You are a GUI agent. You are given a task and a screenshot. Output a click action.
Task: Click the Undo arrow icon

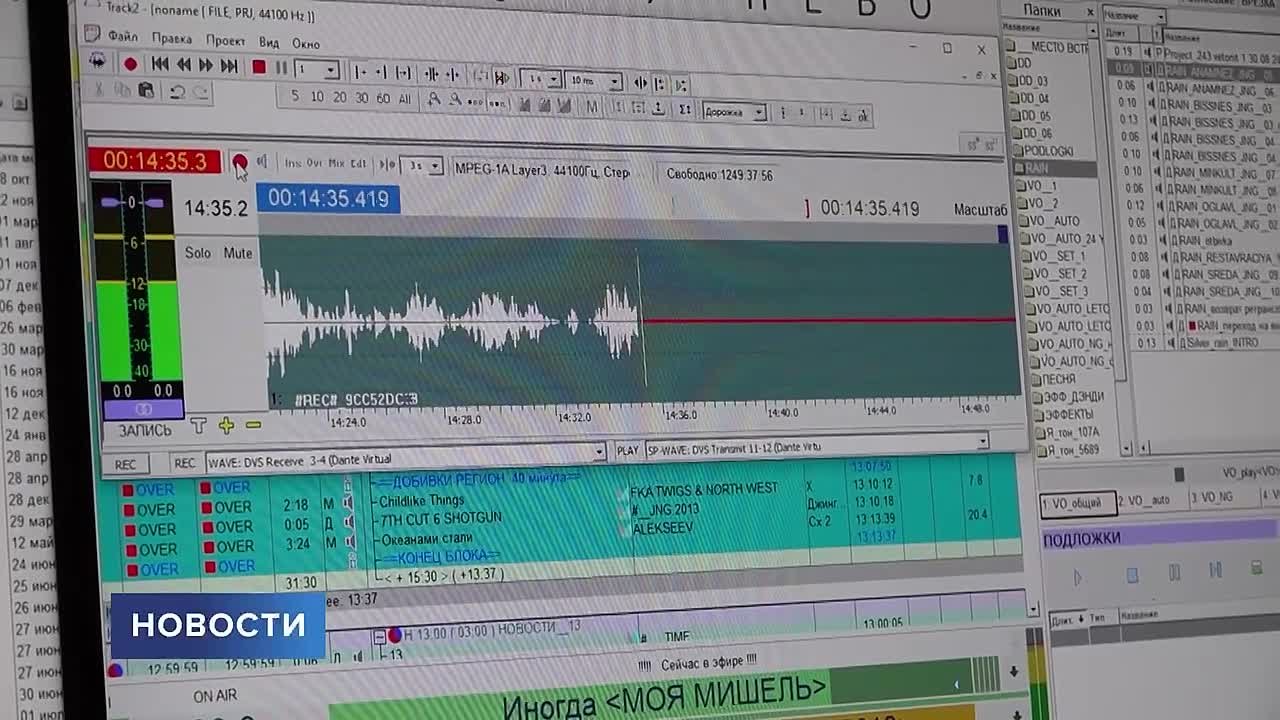(177, 91)
